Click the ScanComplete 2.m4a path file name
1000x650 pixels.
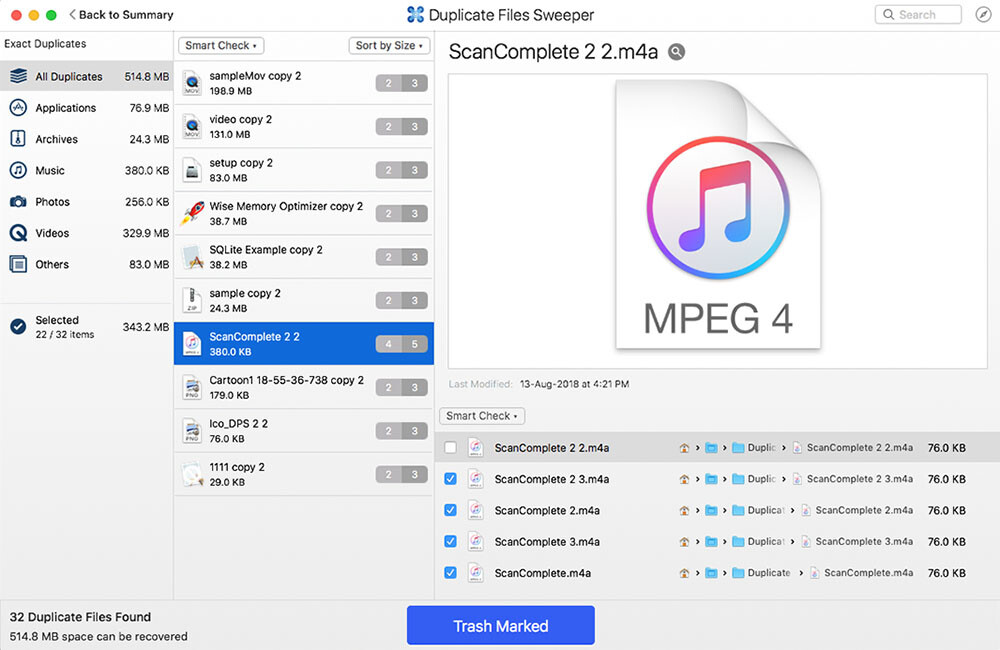[x=864, y=510]
